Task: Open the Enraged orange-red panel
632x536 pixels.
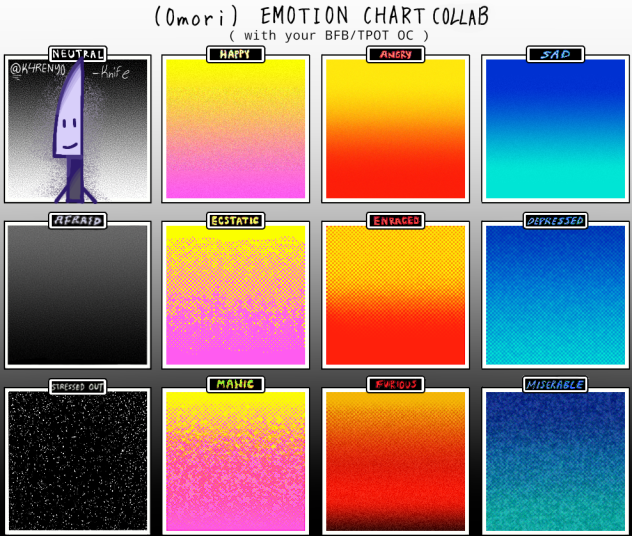Action: pos(395,295)
